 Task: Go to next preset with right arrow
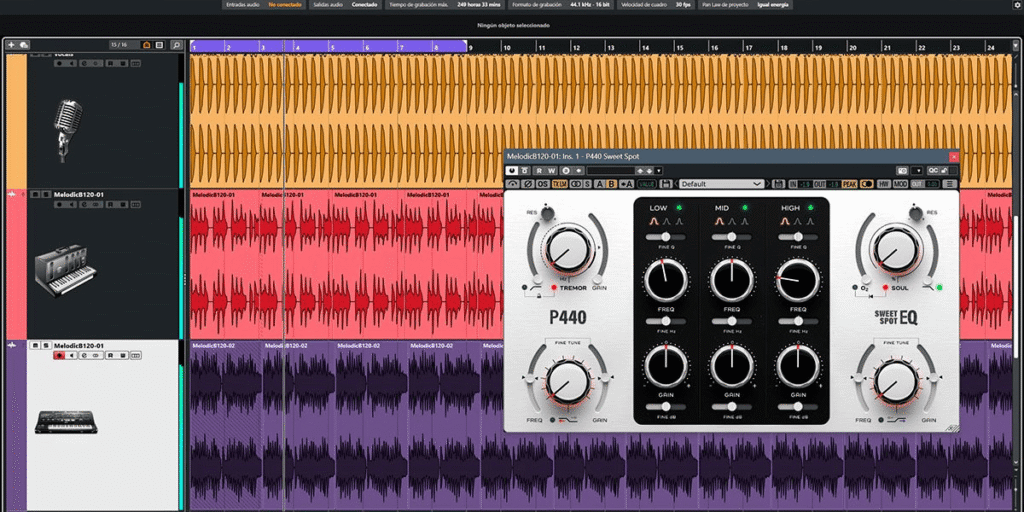768,184
